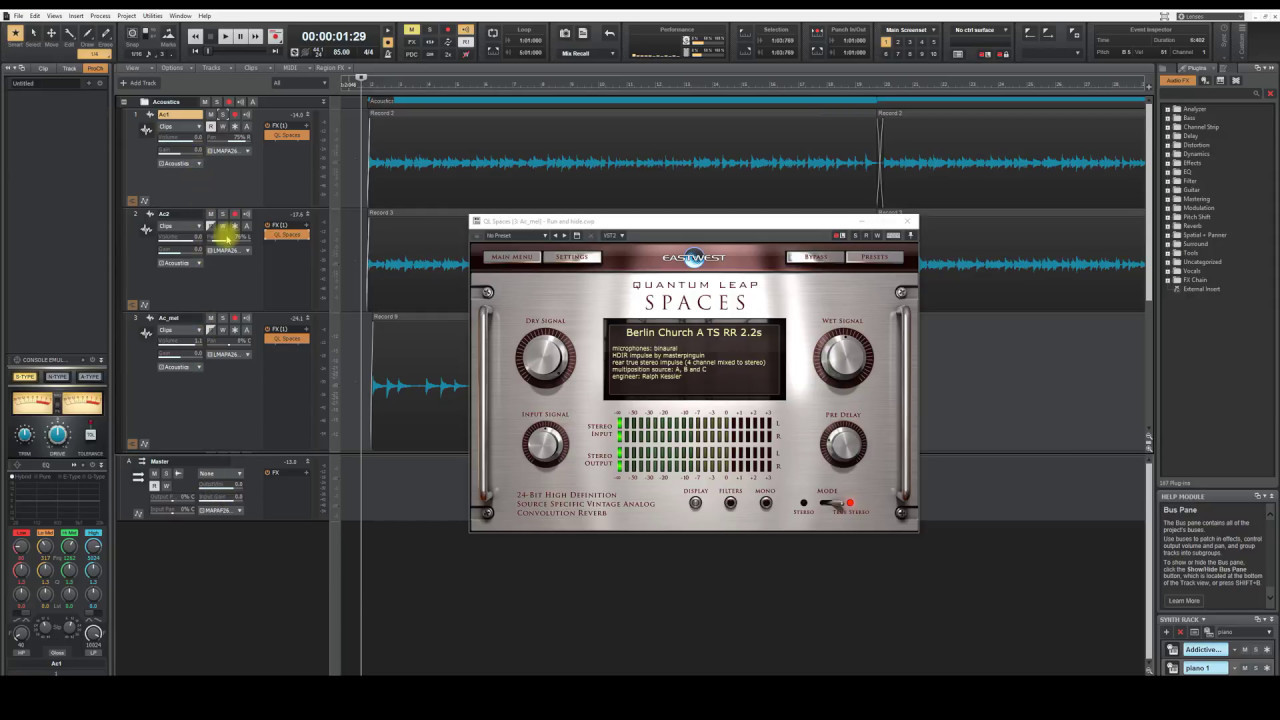Viewport: 1280px width, 720px height.
Task: Adjust the Ac2 Pan slider
Action: [x=229, y=238]
